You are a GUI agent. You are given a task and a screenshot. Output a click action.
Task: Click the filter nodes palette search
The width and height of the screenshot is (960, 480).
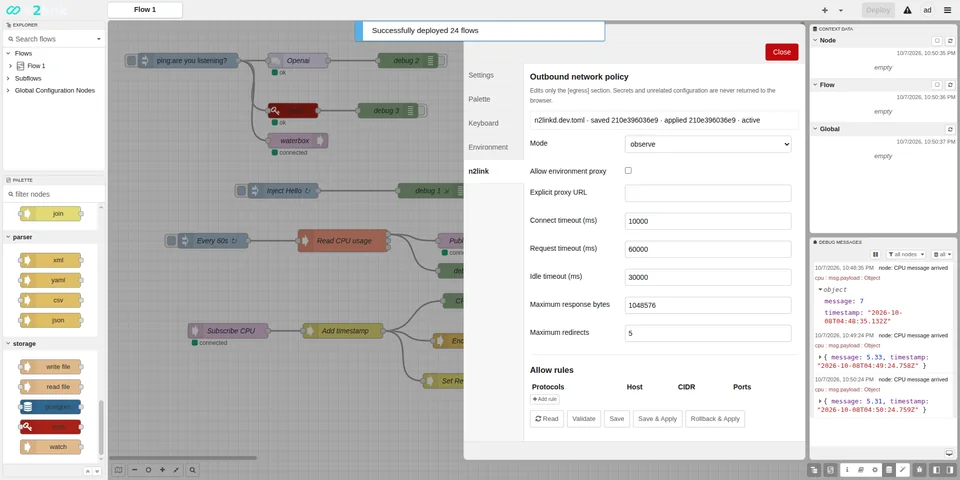54,194
